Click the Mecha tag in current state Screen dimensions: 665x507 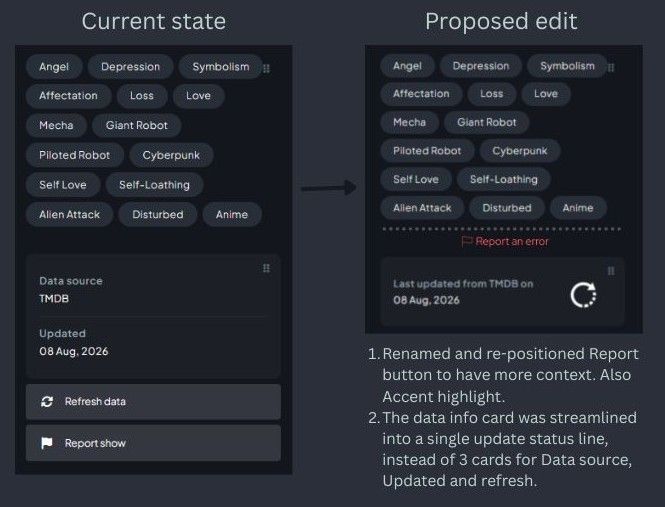tap(56, 125)
